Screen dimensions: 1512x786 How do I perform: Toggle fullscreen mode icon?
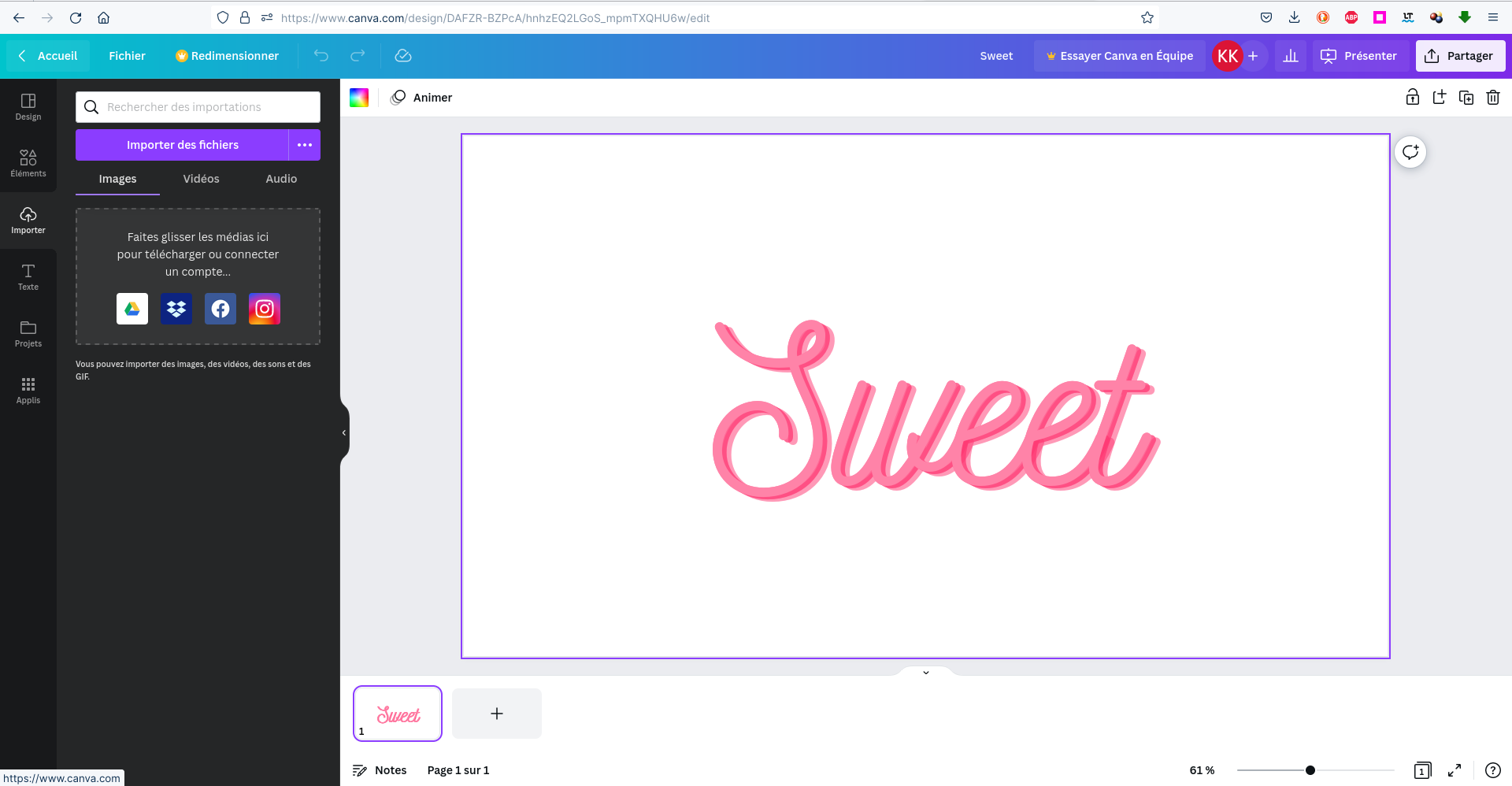pyautogui.click(x=1455, y=770)
